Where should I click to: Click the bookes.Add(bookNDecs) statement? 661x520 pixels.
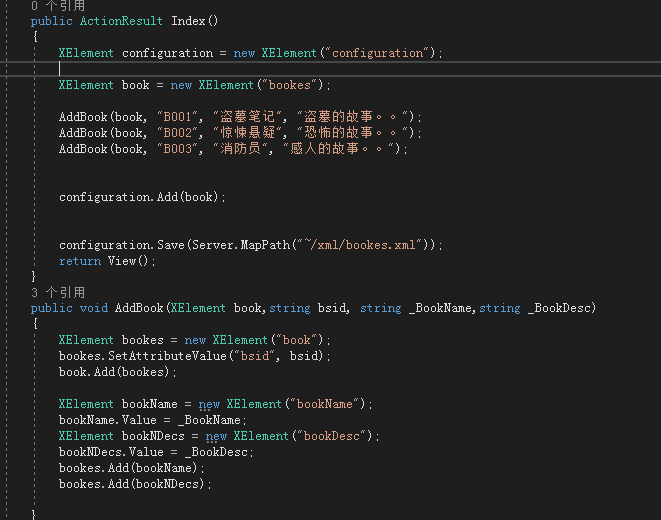[x=135, y=484]
